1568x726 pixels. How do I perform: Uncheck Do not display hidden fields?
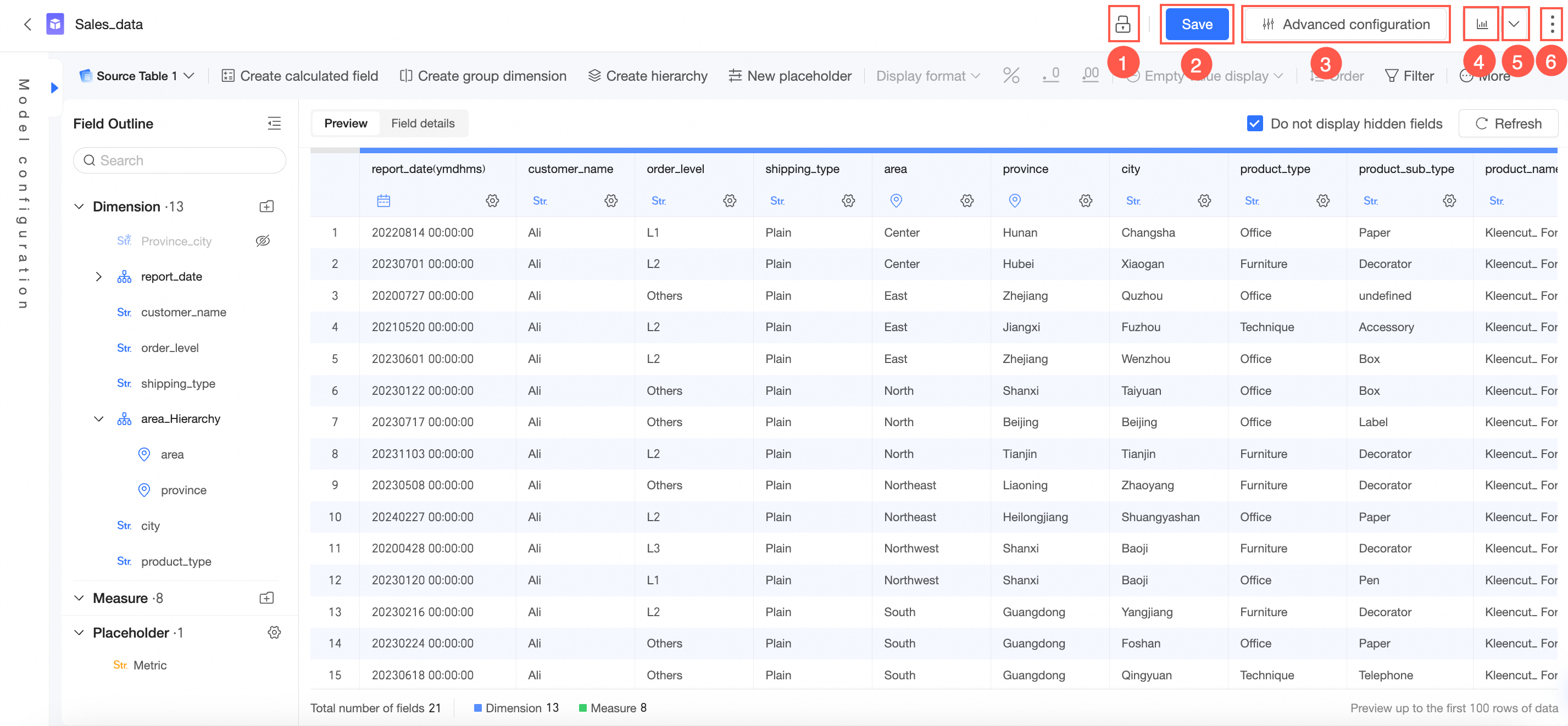pyautogui.click(x=1254, y=124)
